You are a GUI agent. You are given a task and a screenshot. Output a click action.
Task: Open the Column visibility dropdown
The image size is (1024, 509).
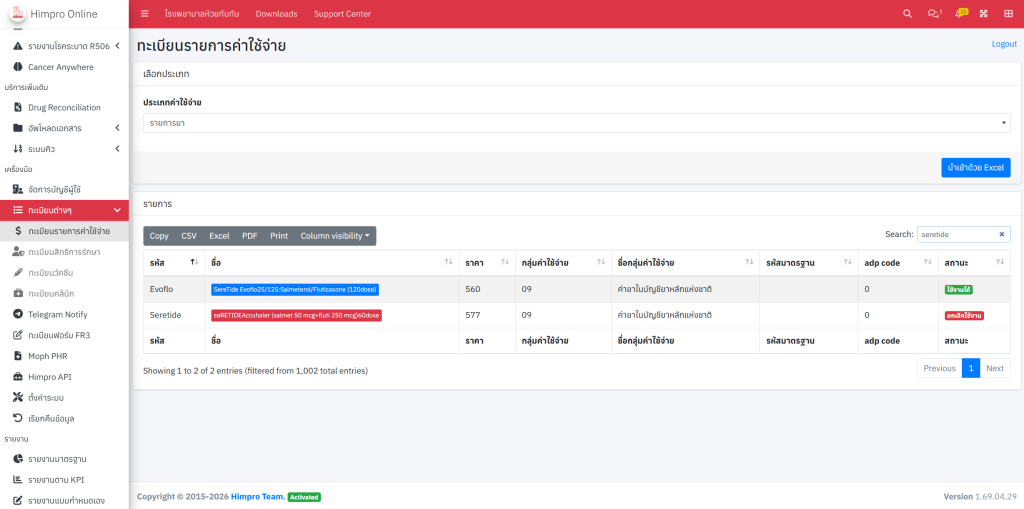pos(335,236)
